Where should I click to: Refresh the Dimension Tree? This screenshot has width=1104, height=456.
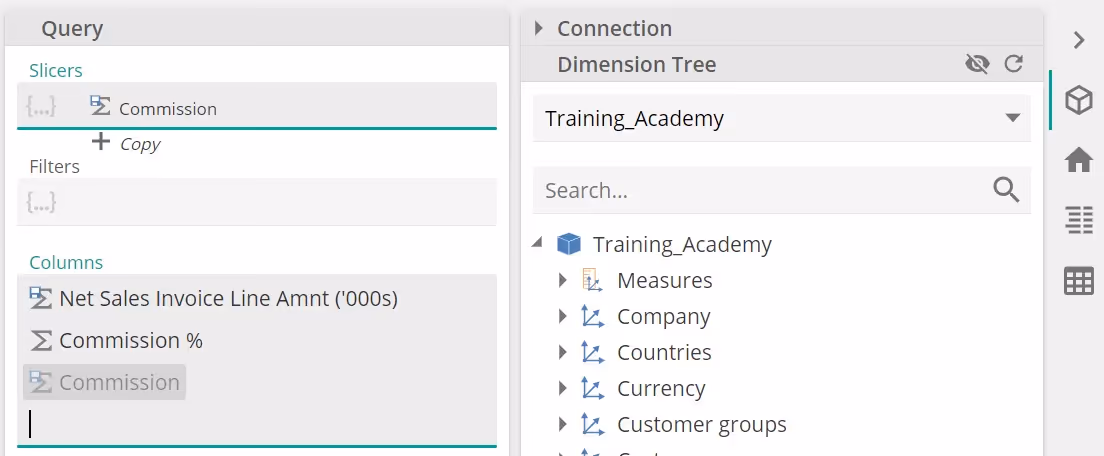[1013, 64]
